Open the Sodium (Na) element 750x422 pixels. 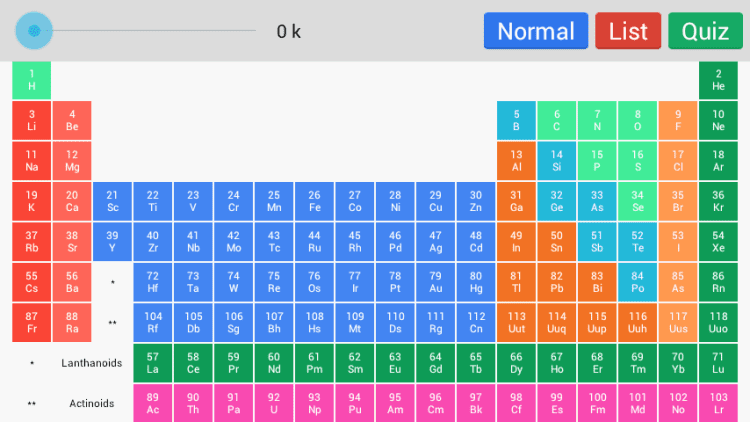click(32, 161)
